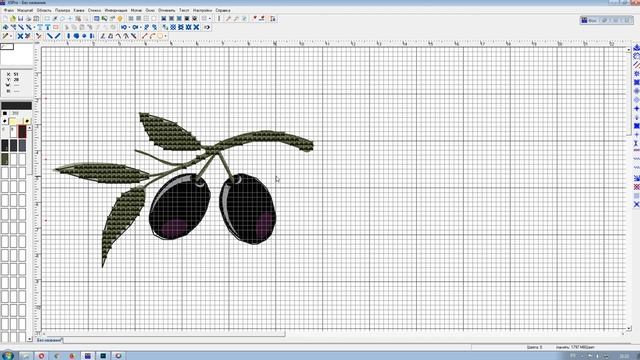Open the Стежок menu
640x360 pixels.
click(x=94, y=10)
